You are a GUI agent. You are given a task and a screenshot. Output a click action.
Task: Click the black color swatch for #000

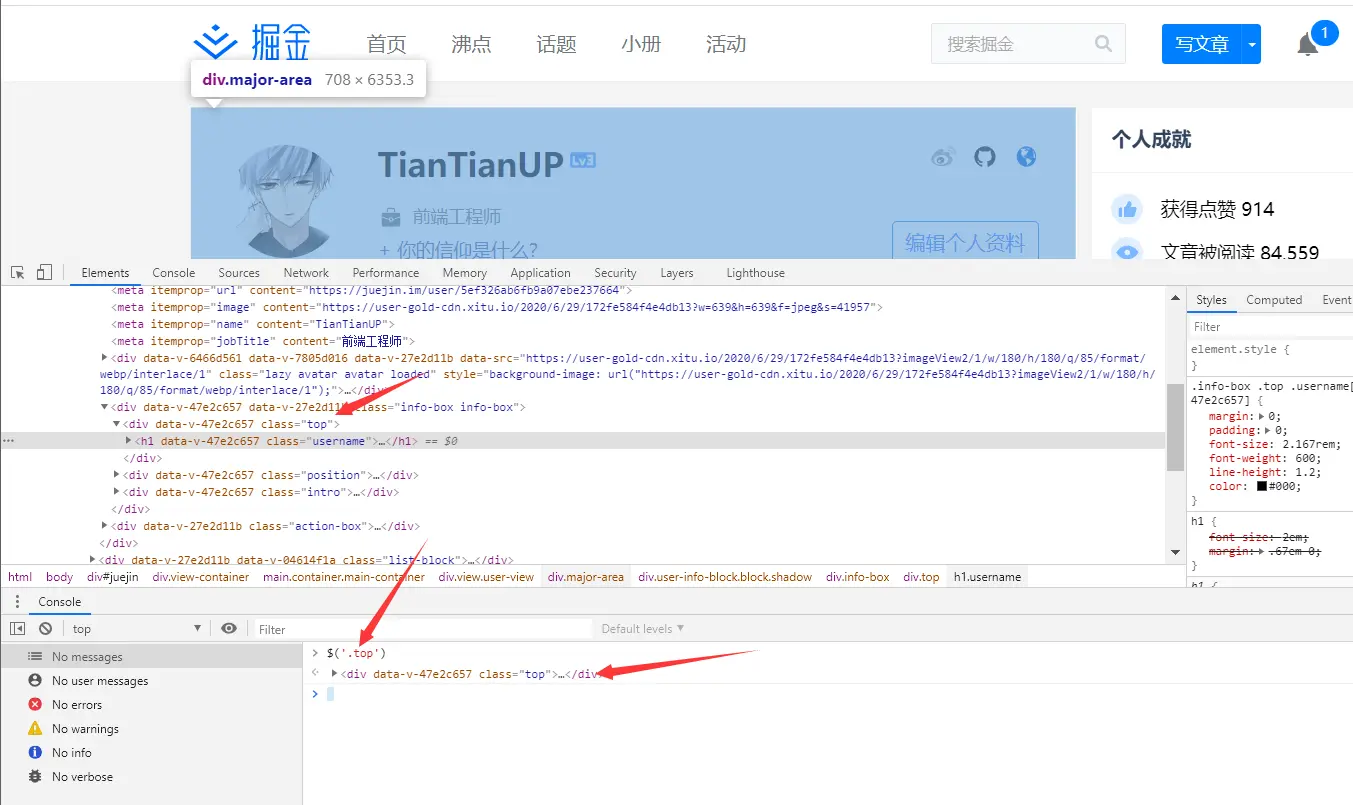coord(1262,486)
